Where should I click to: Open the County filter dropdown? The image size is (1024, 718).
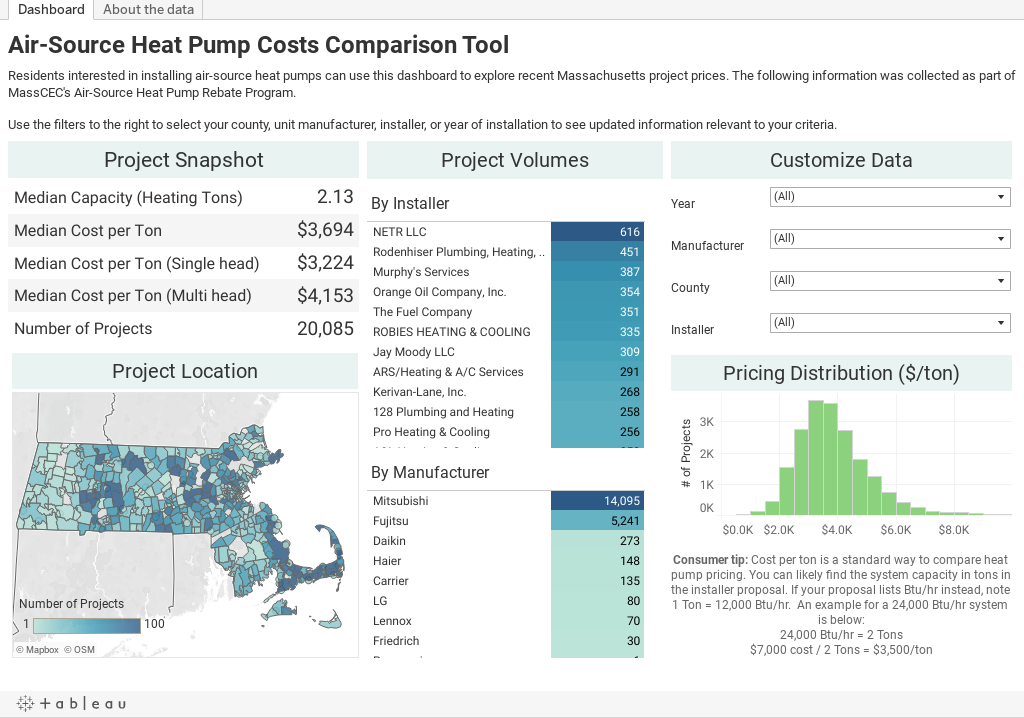[x=890, y=280]
